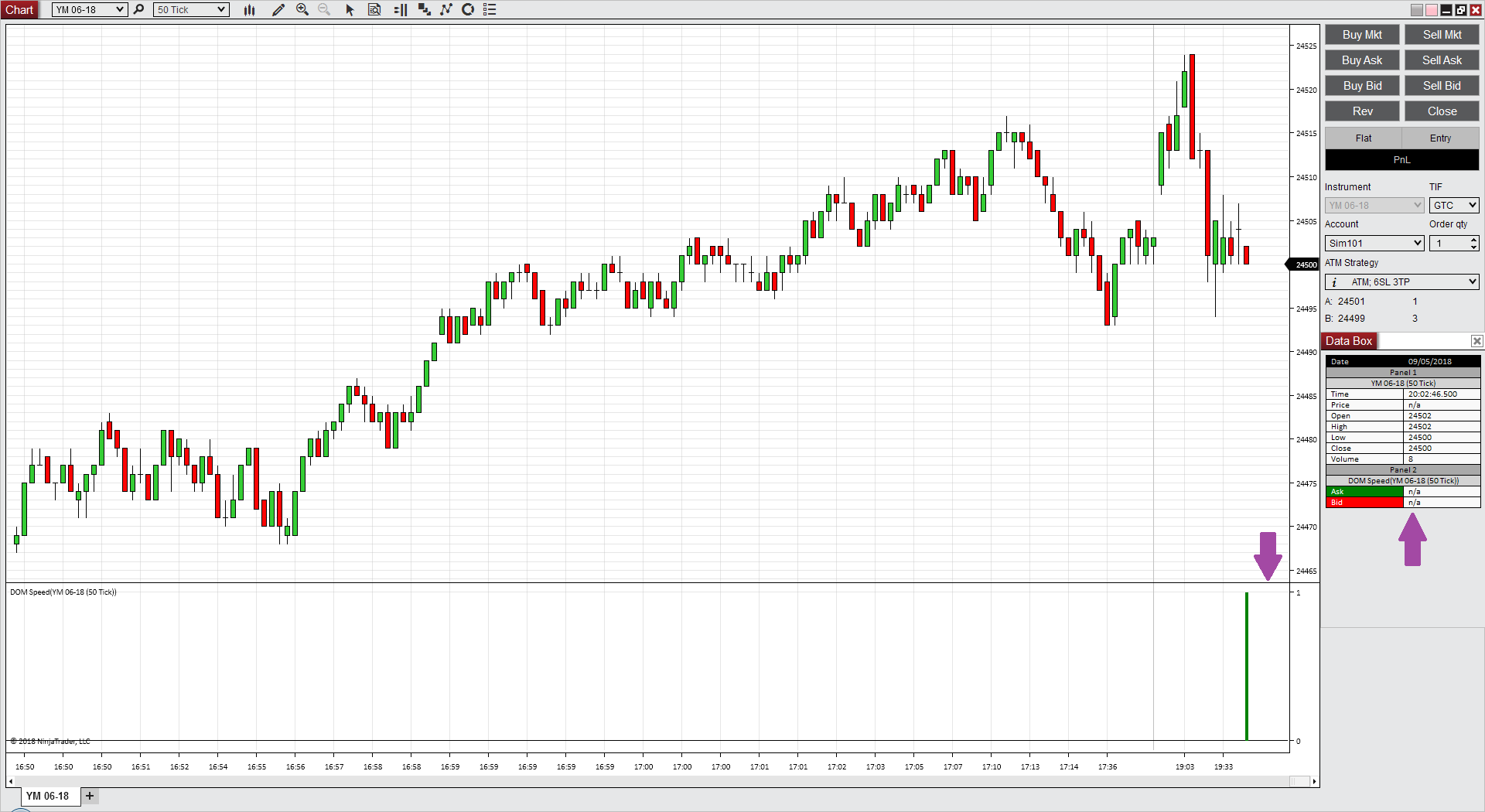Open the Indicators icon in toolbar
The width and height of the screenshot is (1485, 812).
[x=424, y=9]
